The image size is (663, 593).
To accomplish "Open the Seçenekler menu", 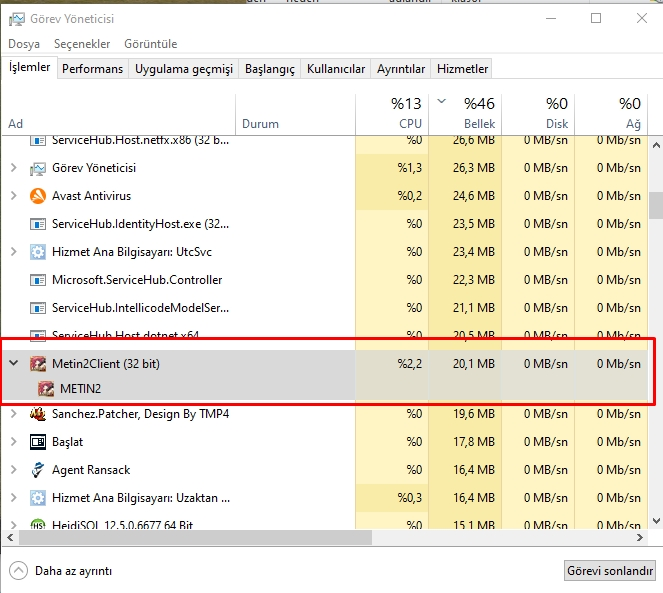I will pos(82,44).
